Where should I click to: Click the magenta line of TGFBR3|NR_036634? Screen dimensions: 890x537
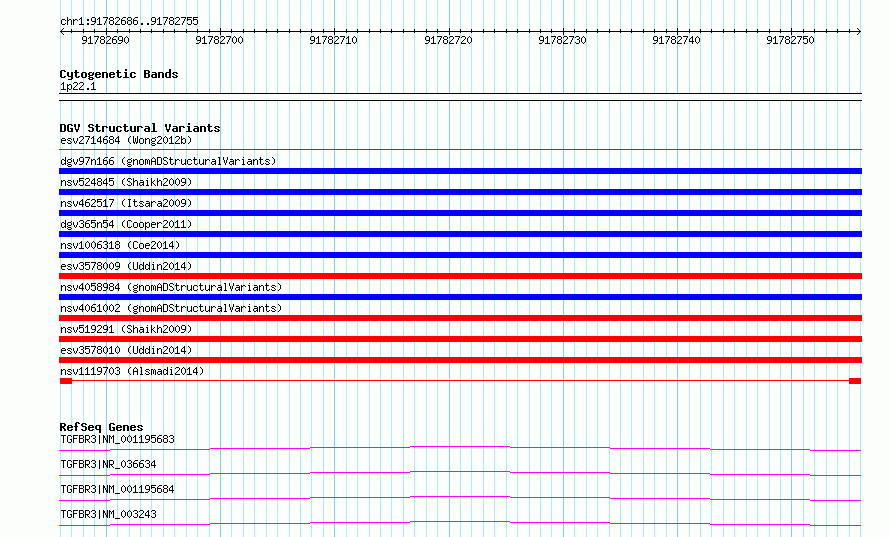[x=460, y=473]
